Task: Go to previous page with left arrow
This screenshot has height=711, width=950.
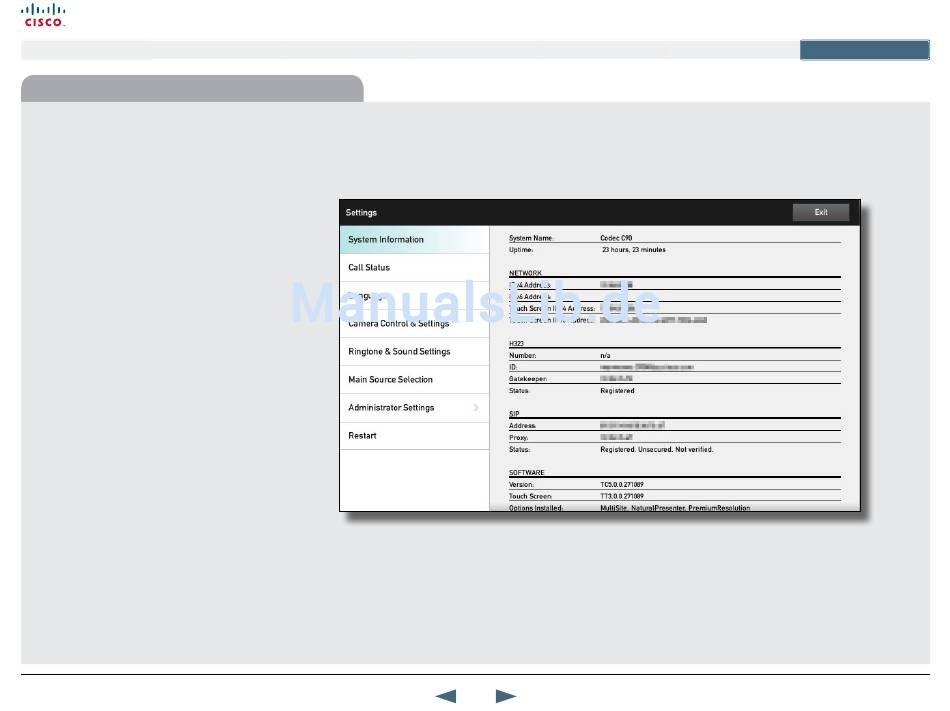Action: (446, 696)
